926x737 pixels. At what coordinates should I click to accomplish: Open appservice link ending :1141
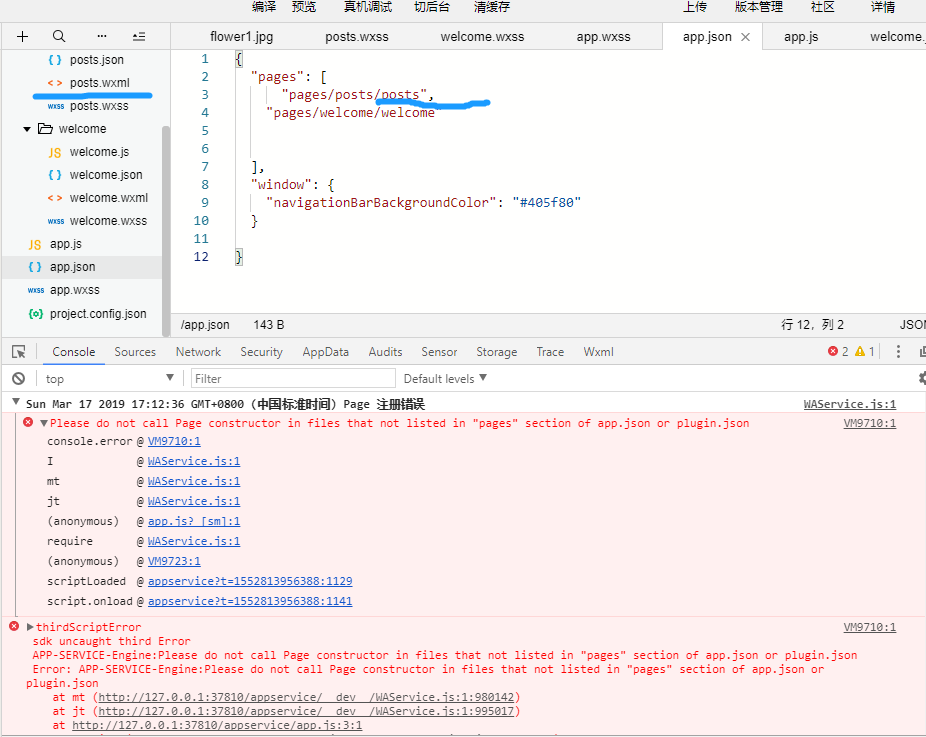(x=250, y=601)
